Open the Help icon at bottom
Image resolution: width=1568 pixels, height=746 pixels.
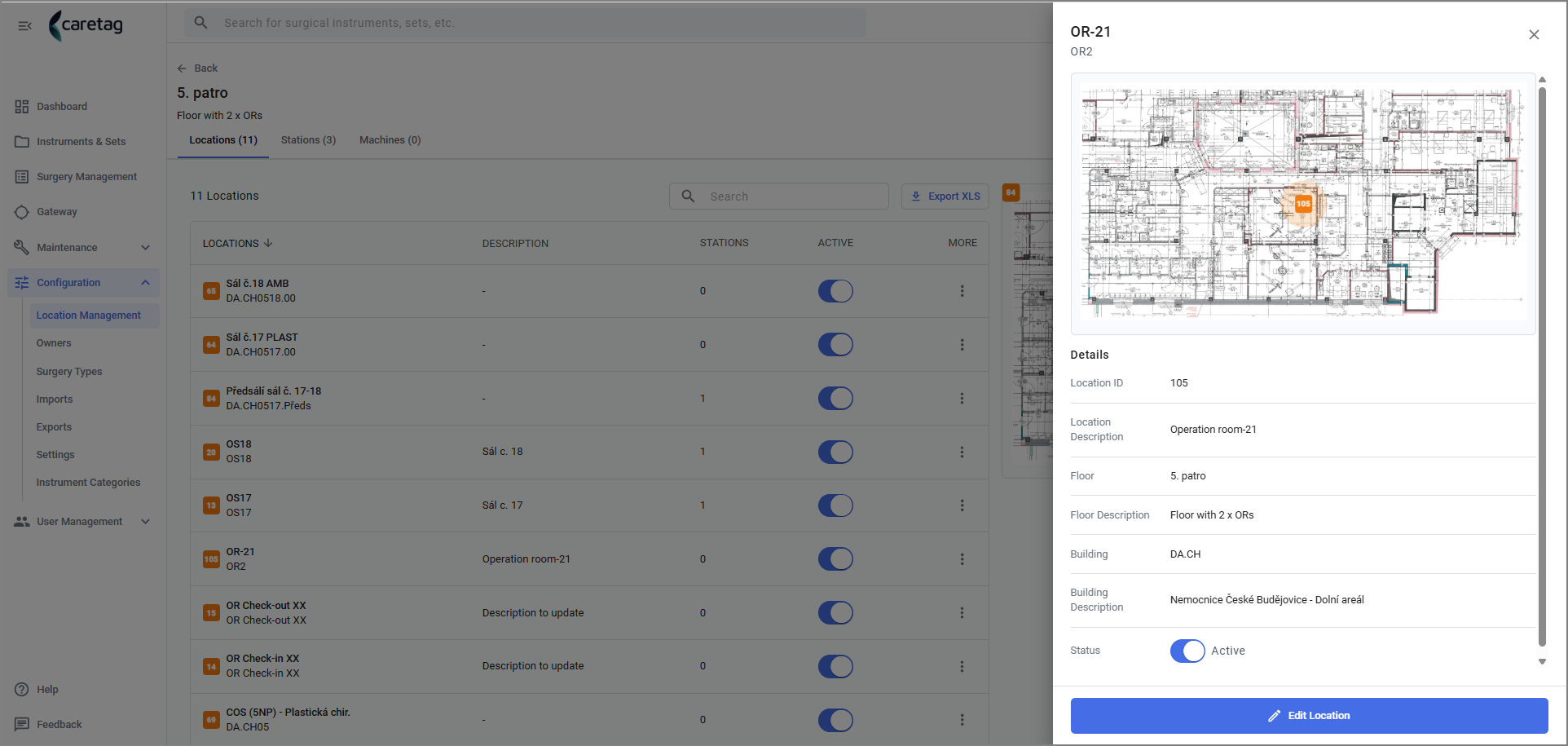[22, 690]
